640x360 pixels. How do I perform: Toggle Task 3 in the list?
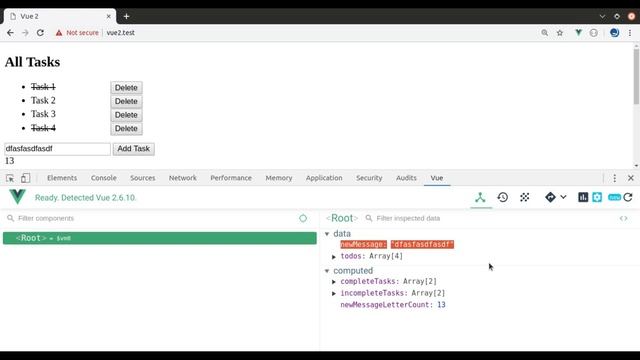[x=43, y=114]
